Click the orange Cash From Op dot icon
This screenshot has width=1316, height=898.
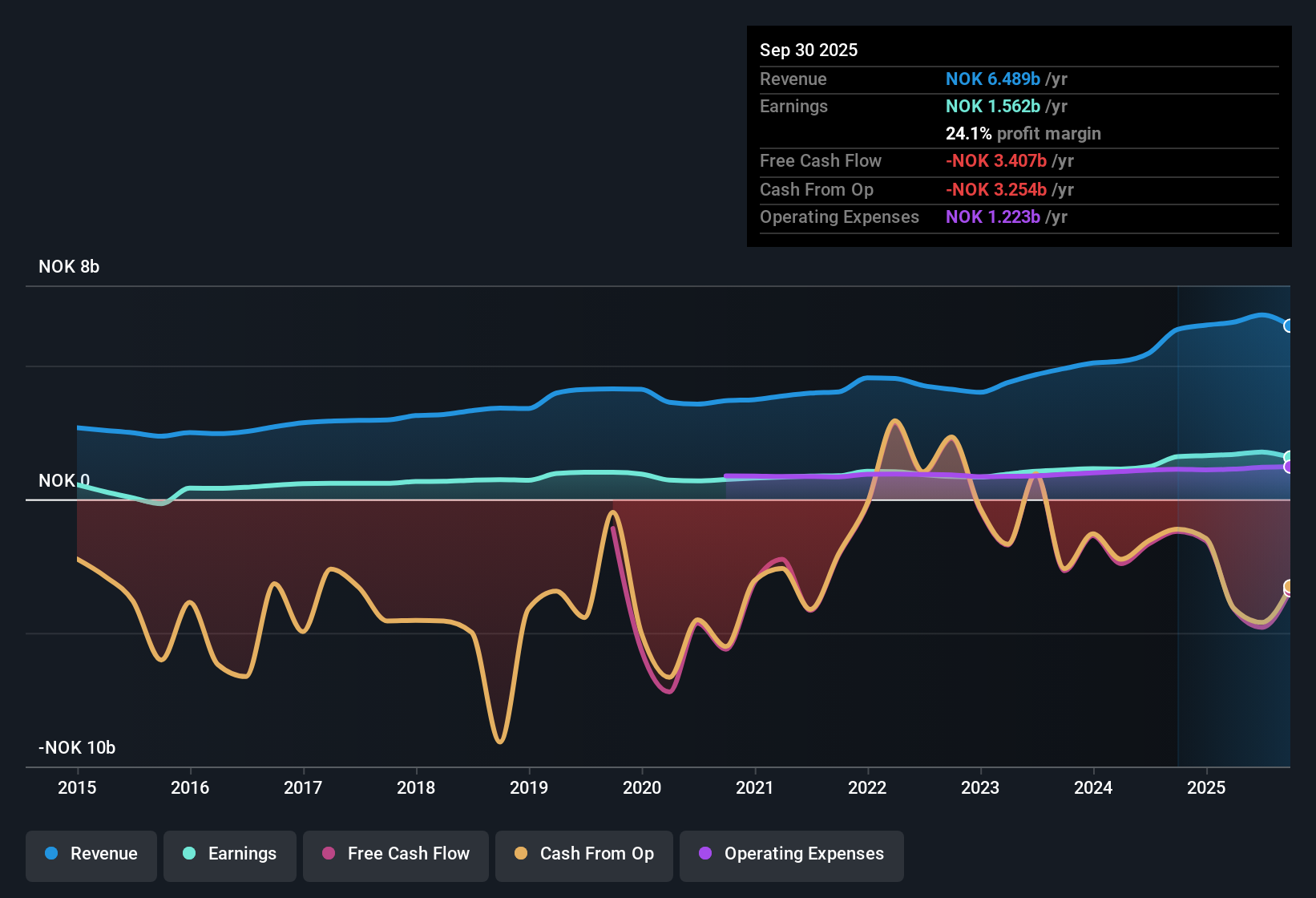521,854
